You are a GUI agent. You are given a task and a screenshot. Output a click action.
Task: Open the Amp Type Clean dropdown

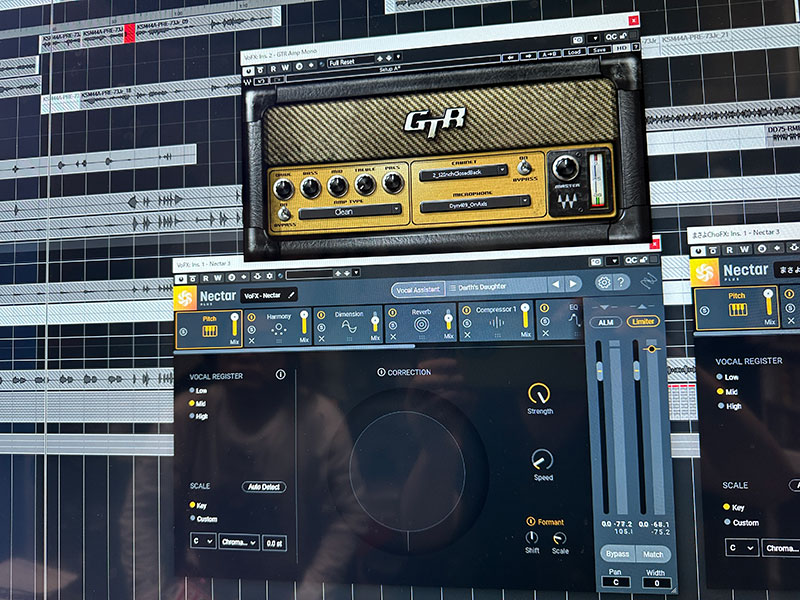350,211
